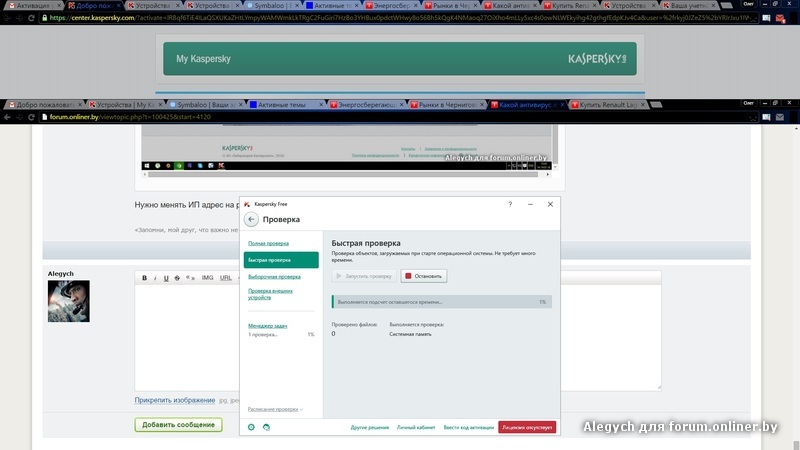Insert quote marks in forum editor
The width and height of the screenshot is (800, 450).
tap(190, 278)
